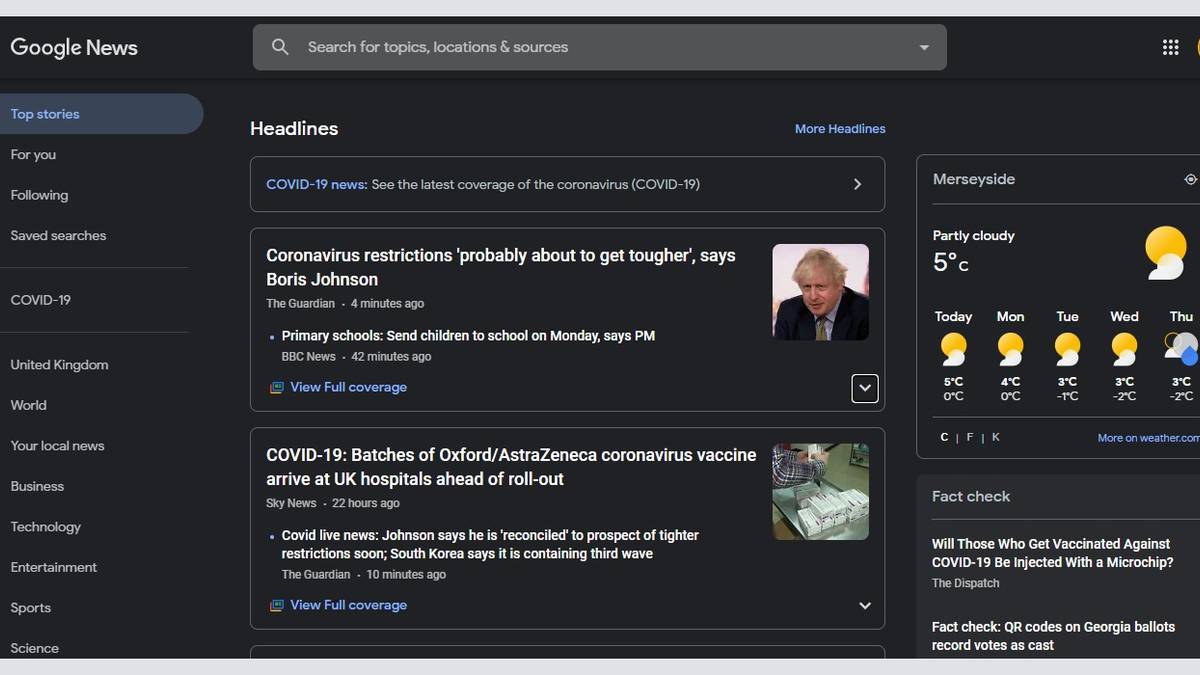This screenshot has height=675, width=1200.
Task: Click 'BBC News' source label
Action: [x=309, y=357]
